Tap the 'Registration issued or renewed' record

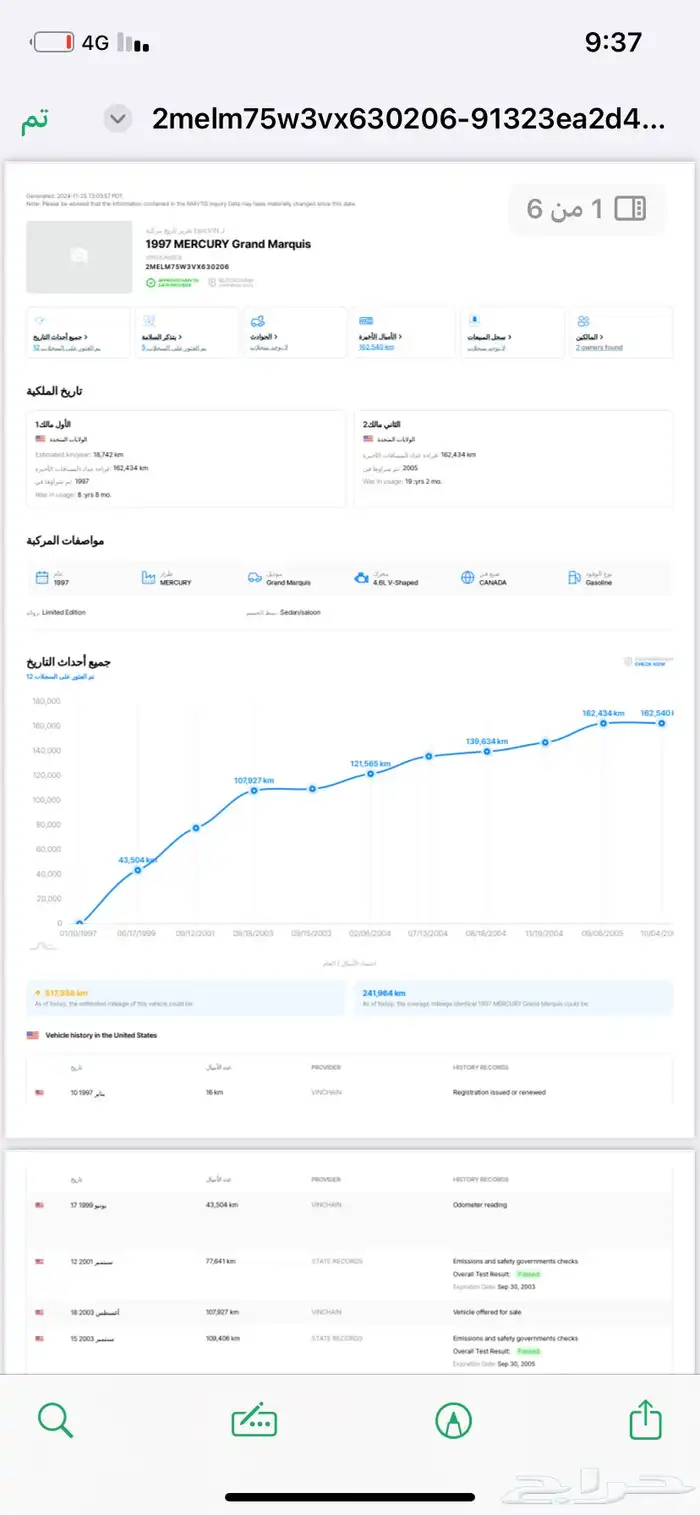(499, 1092)
